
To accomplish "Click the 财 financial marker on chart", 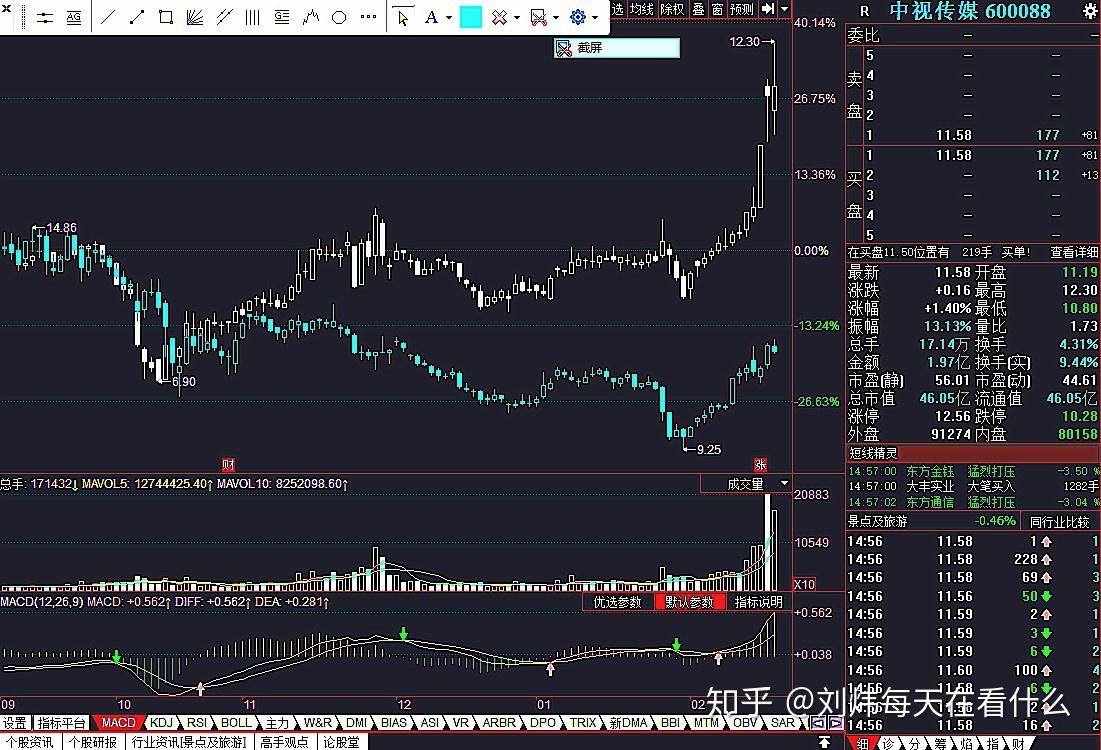I will tap(228, 464).
